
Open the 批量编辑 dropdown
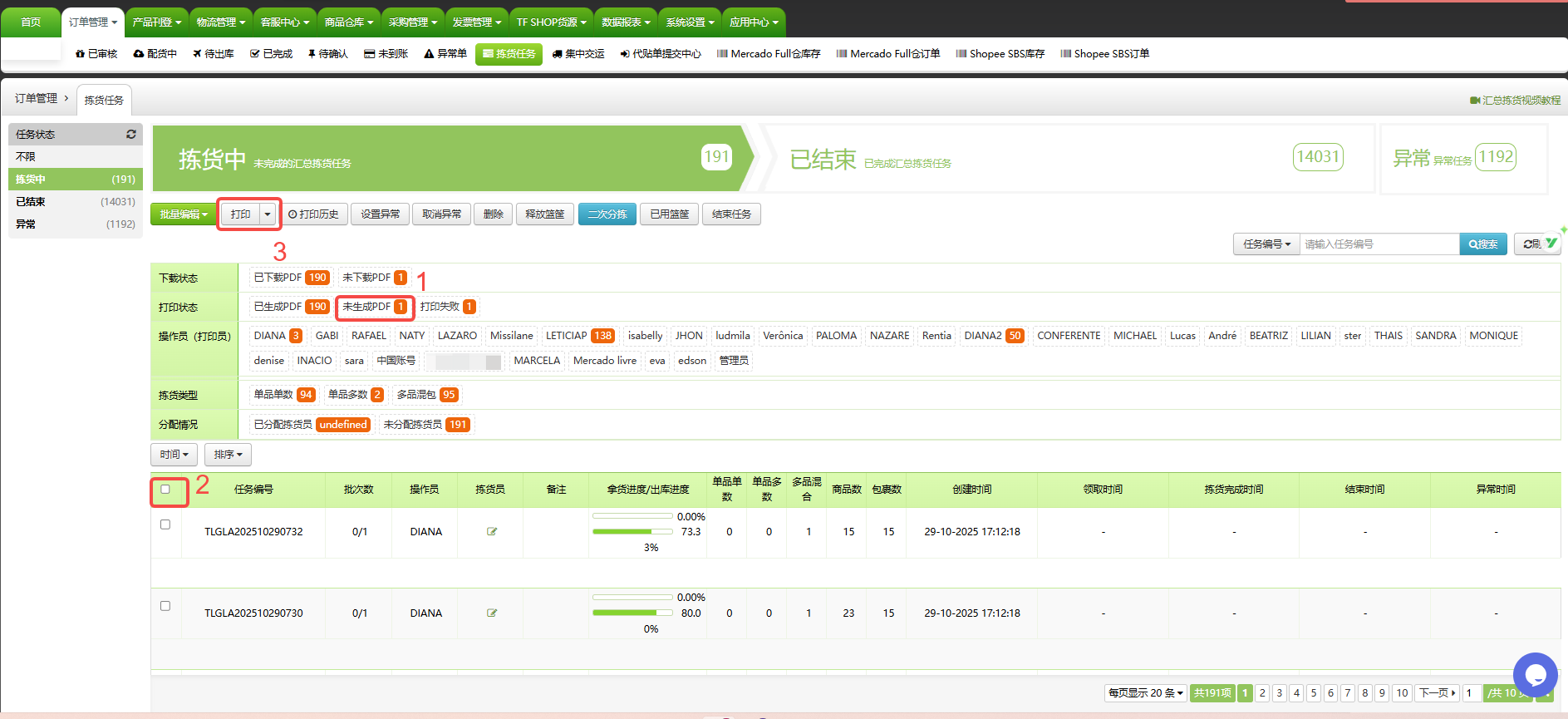(184, 214)
